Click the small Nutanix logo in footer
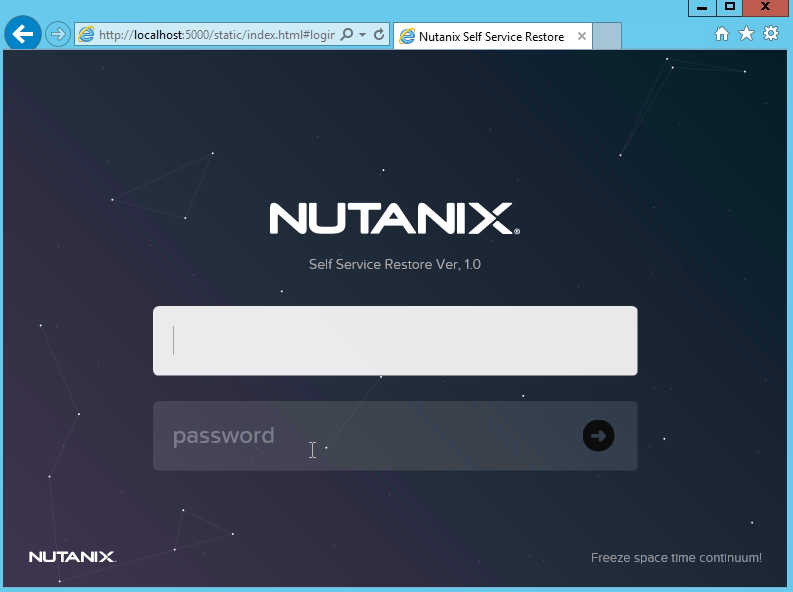 coord(72,557)
